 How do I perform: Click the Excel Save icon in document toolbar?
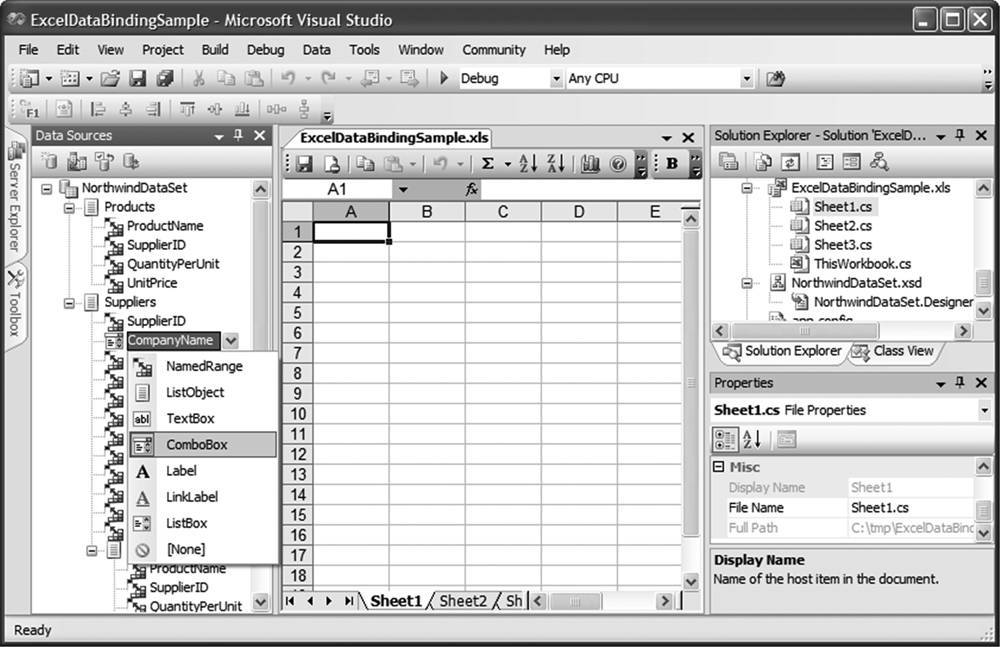click(304, 164)
